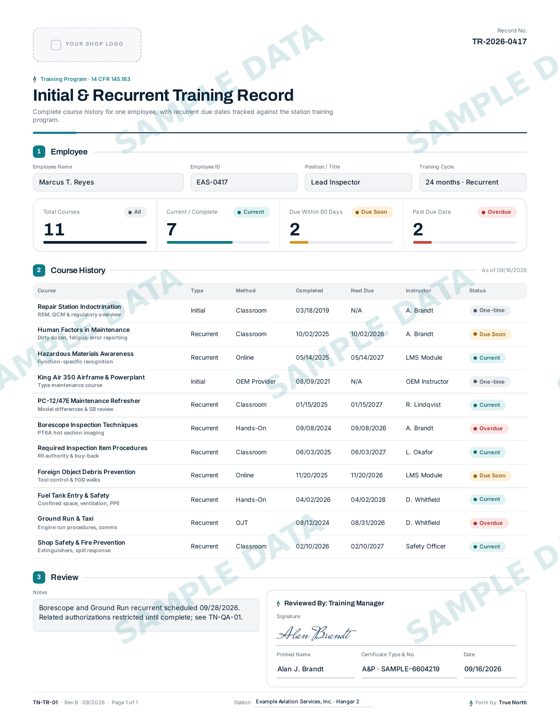Screen dimensions: 560x725
Task: Click the review Date field 09/16/2026
Action: 490,669
